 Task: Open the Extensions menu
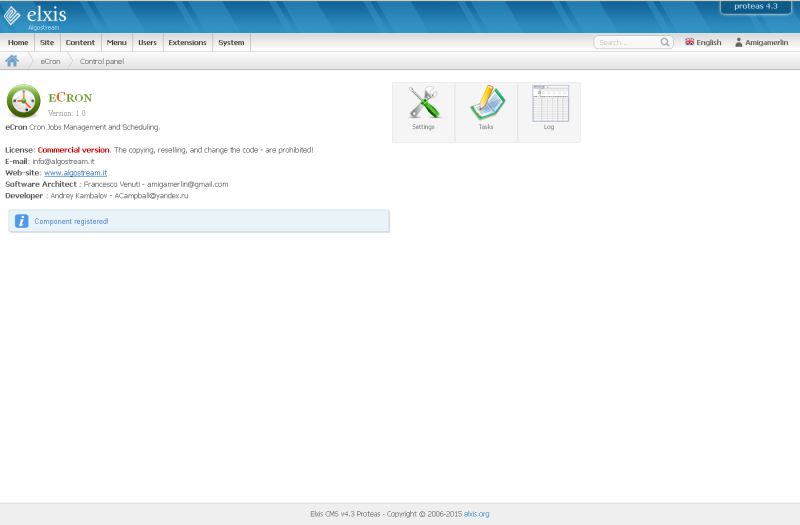[x=187, y=42]
